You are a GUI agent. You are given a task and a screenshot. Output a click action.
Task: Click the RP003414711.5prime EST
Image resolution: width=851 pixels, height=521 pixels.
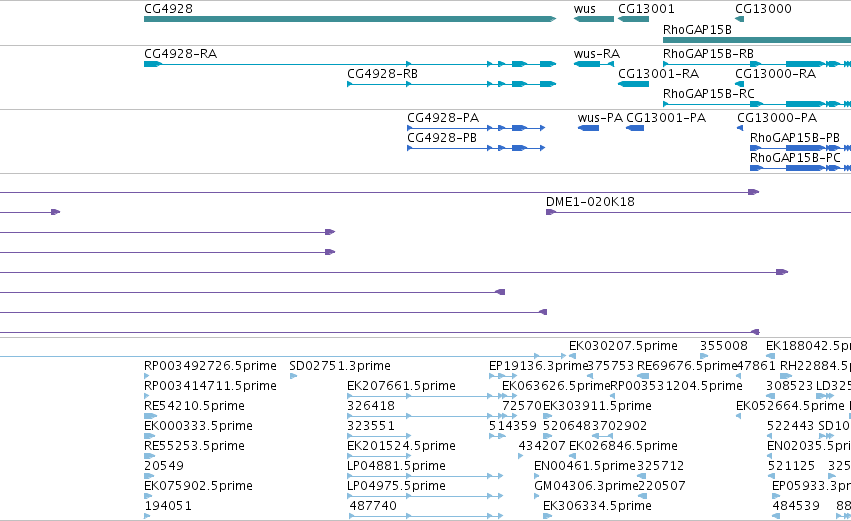(x=147, y=396)
